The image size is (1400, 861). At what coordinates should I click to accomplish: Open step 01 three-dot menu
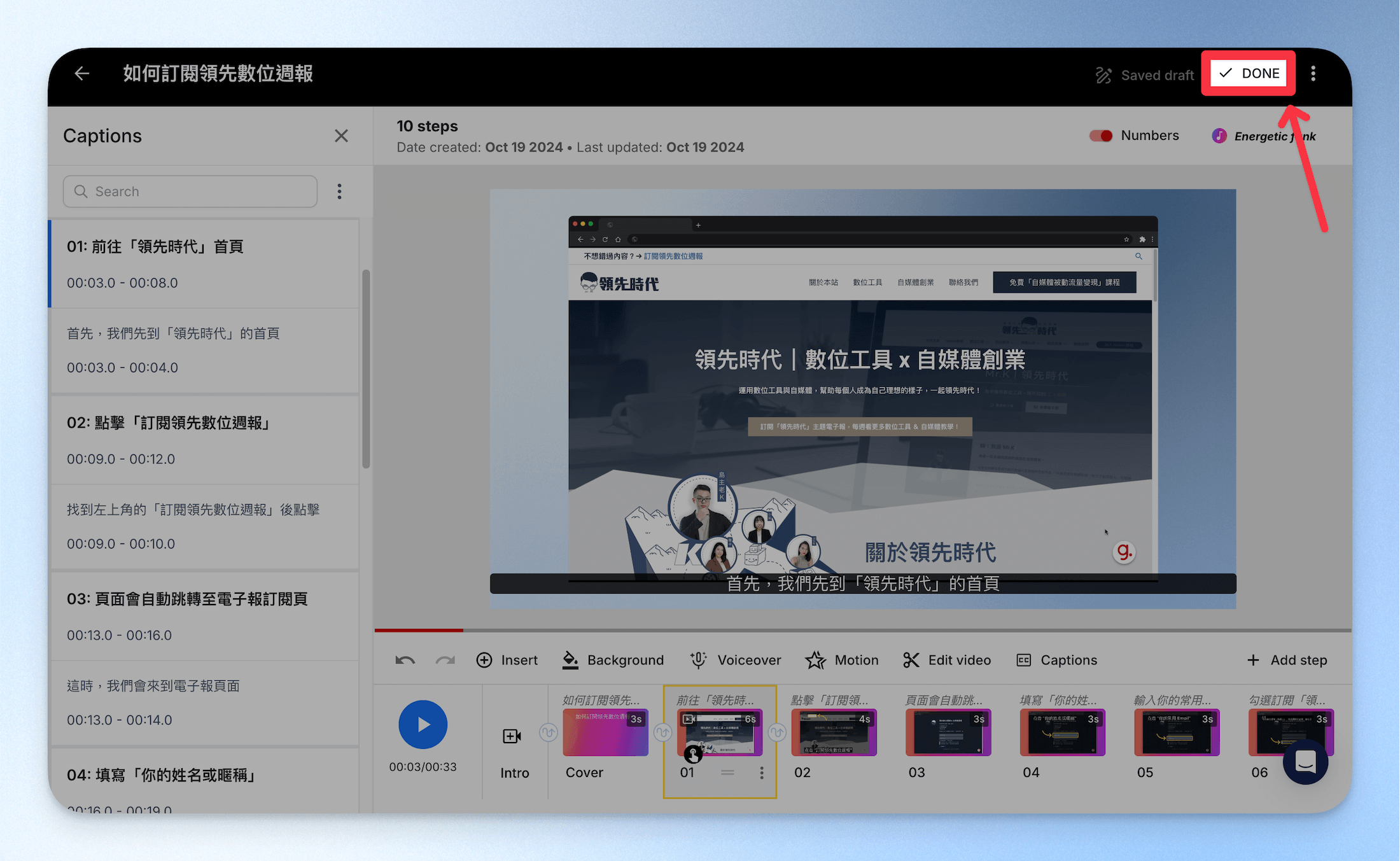[761, 773]
